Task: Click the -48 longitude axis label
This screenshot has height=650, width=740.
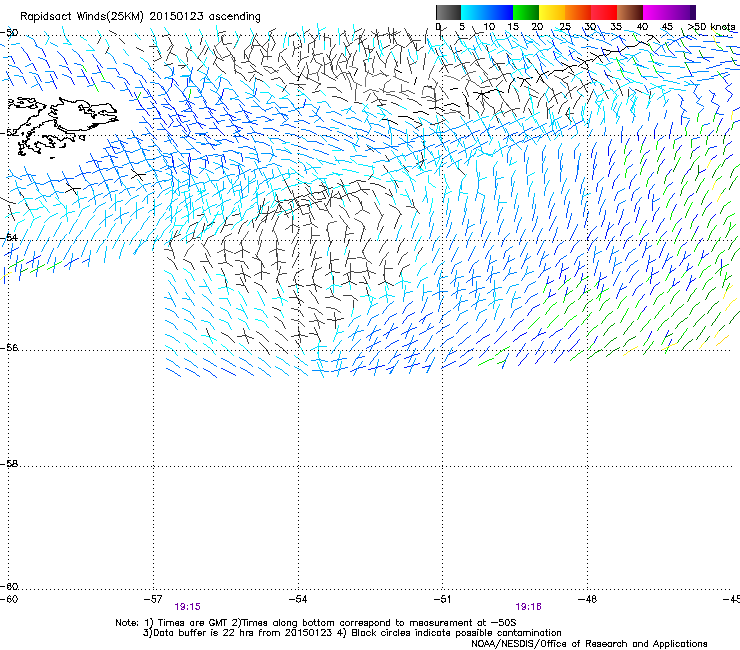Action: coord(587,599)
